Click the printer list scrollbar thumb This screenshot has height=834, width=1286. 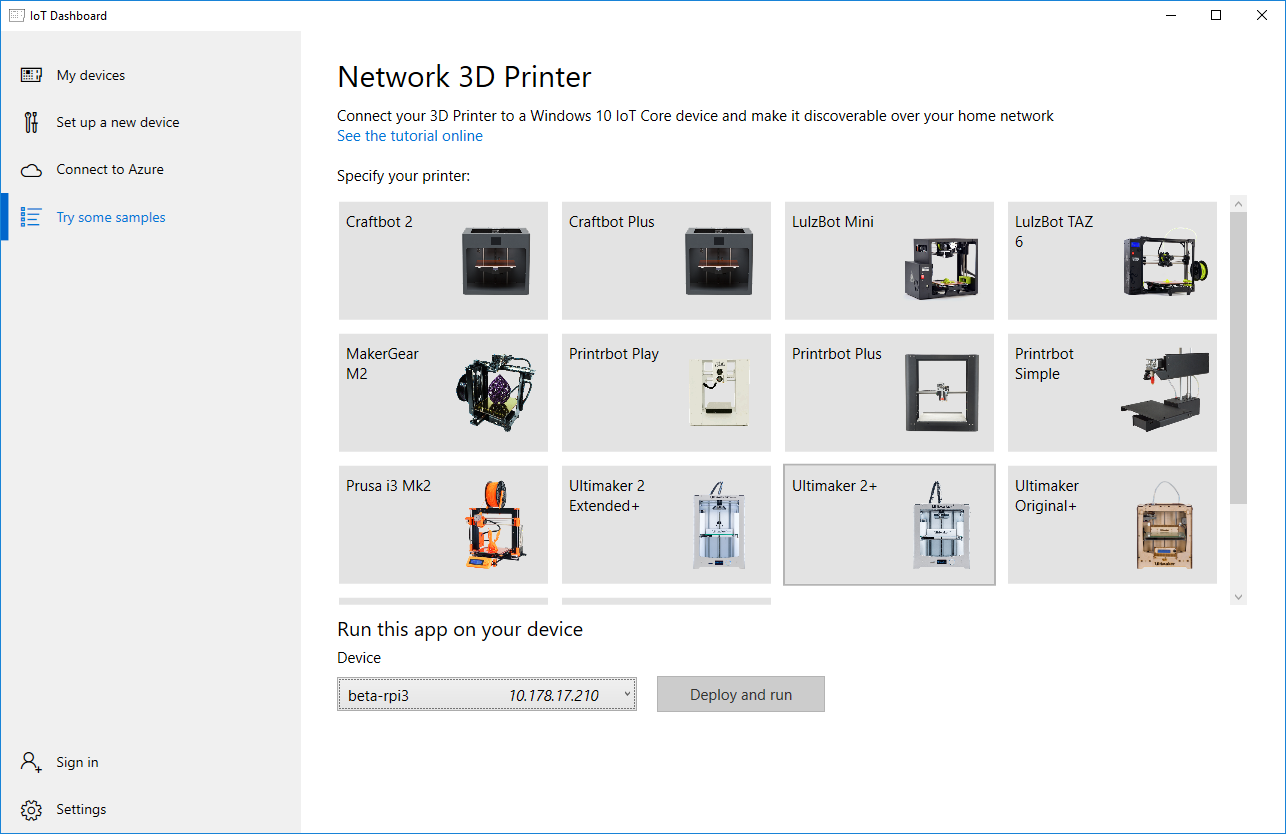click(1239, 358)
